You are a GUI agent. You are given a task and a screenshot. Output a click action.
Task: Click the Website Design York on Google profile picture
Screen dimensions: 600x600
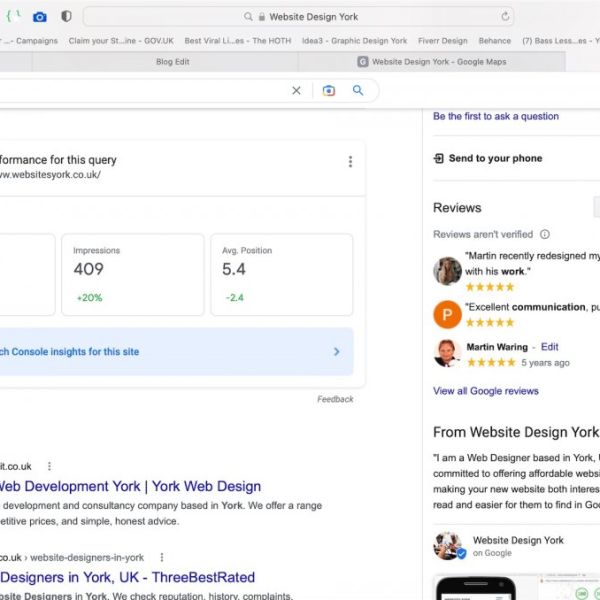(x=449, y=545)
